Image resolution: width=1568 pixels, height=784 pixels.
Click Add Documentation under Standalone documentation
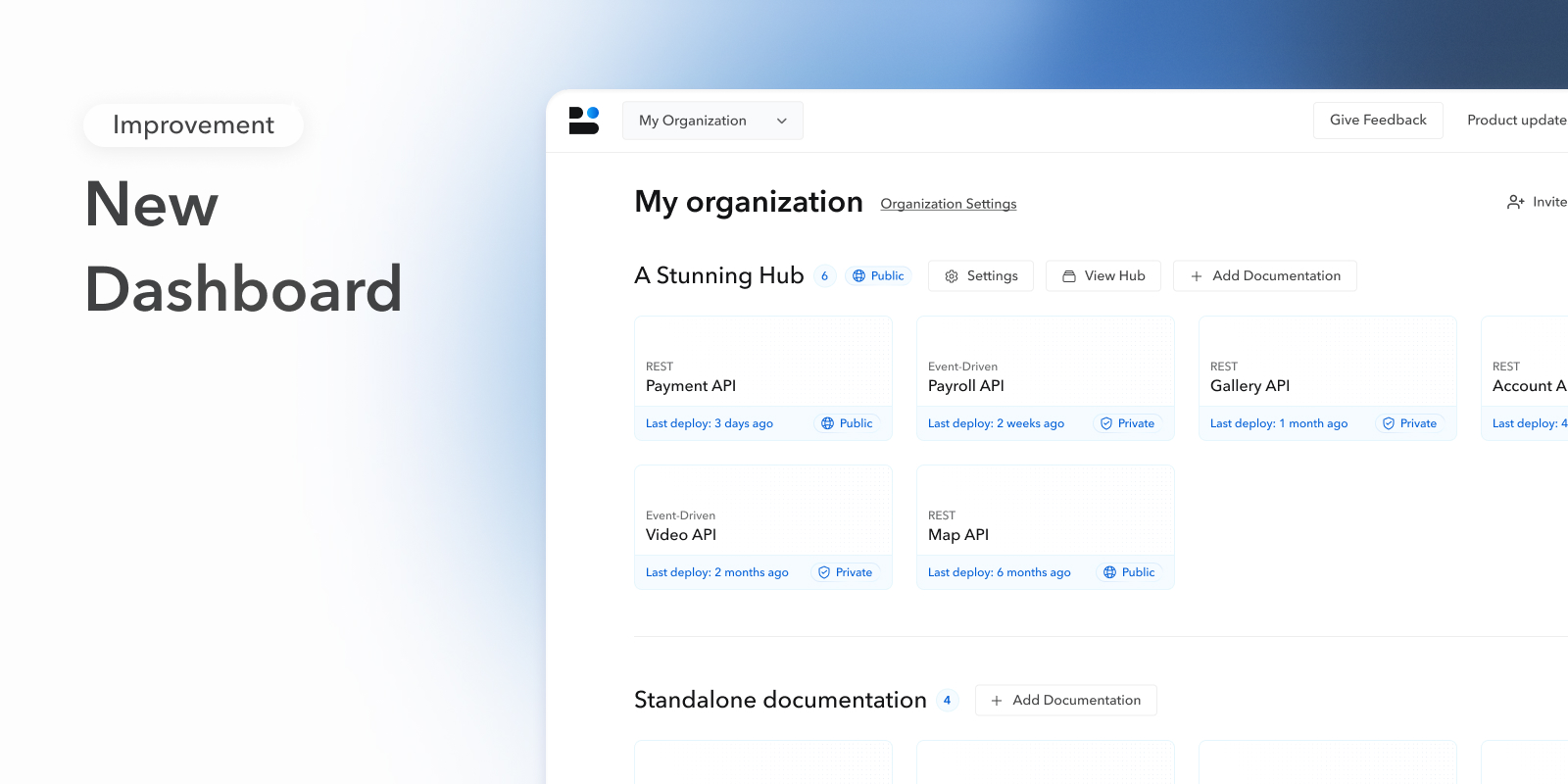coord(1065,700)
